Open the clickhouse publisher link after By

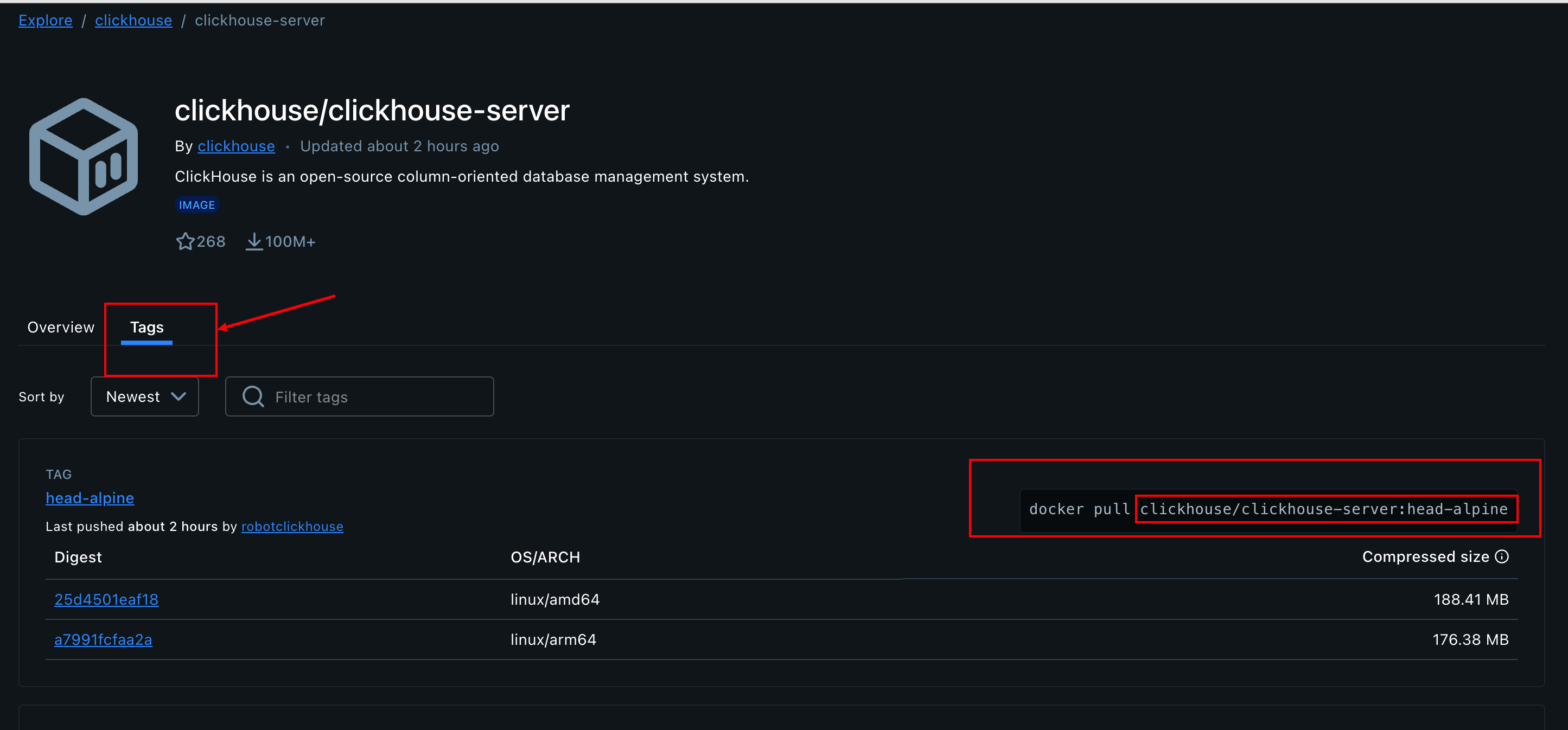(x=236, y=146)
